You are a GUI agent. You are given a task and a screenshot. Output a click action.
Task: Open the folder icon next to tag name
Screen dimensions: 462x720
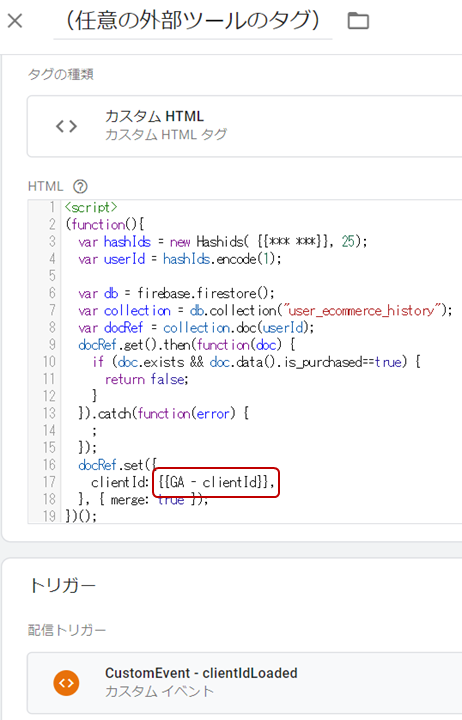[358, 21]
